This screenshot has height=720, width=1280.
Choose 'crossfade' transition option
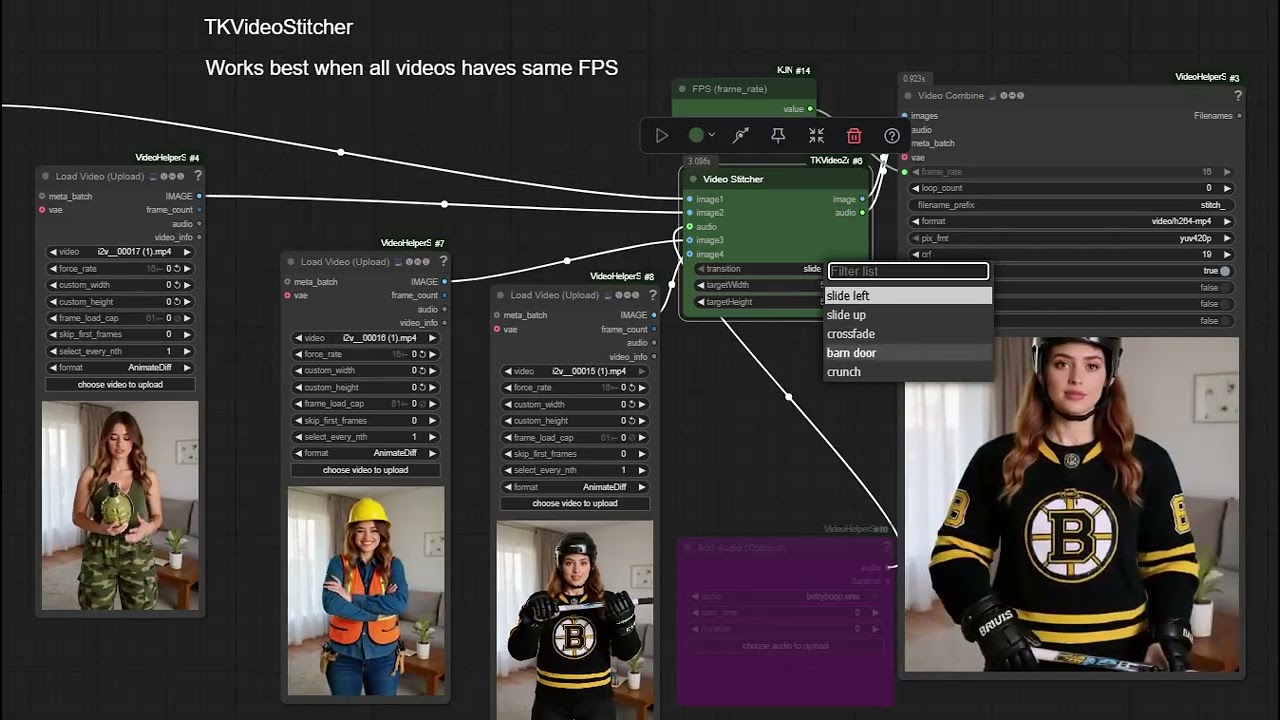point(908,334)
